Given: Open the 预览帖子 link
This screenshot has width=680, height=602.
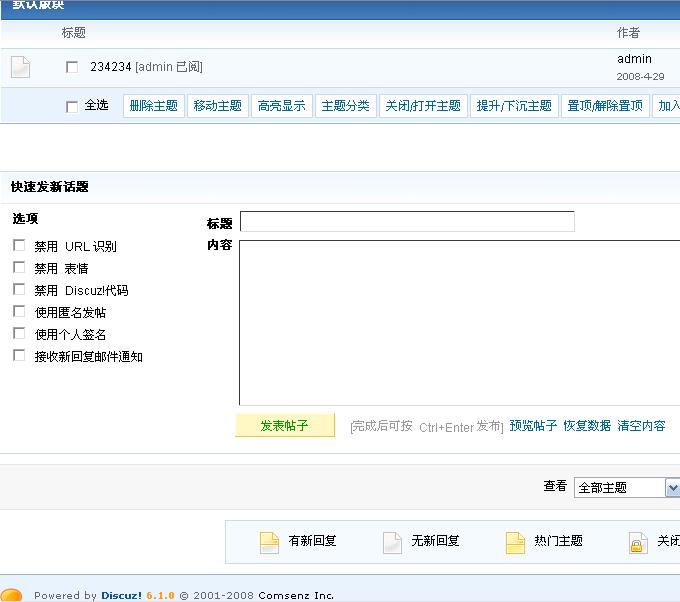Looking at the screenshot, I should point(533,426).
